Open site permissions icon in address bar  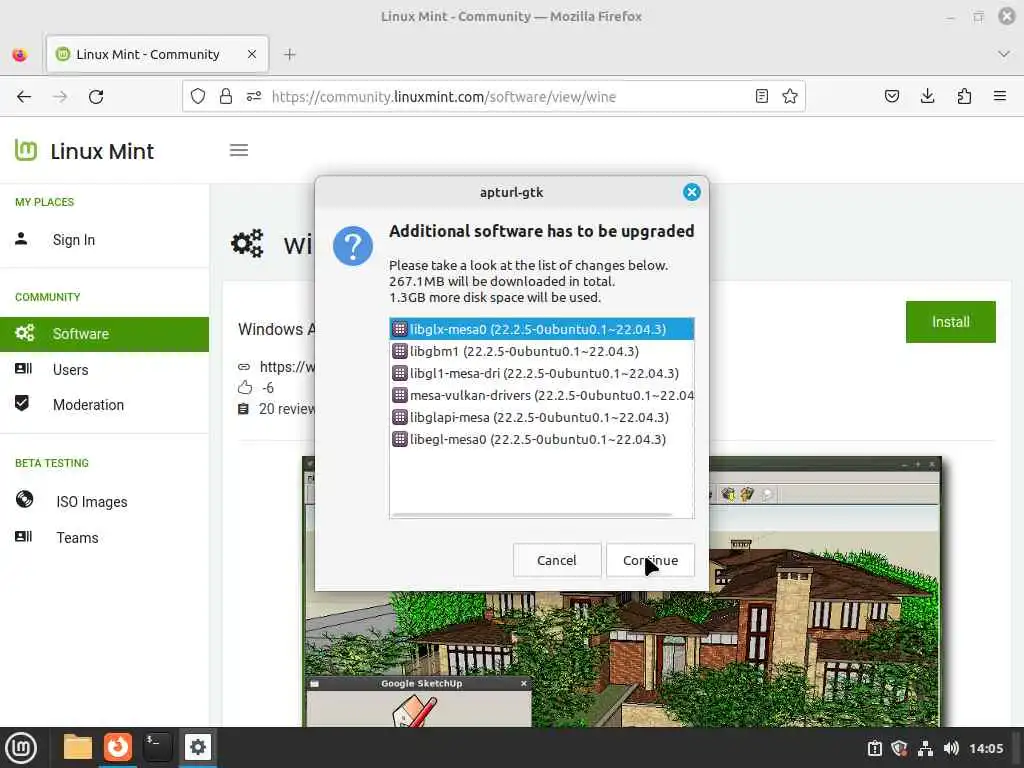pyautogui.click(x=253, y=97)
